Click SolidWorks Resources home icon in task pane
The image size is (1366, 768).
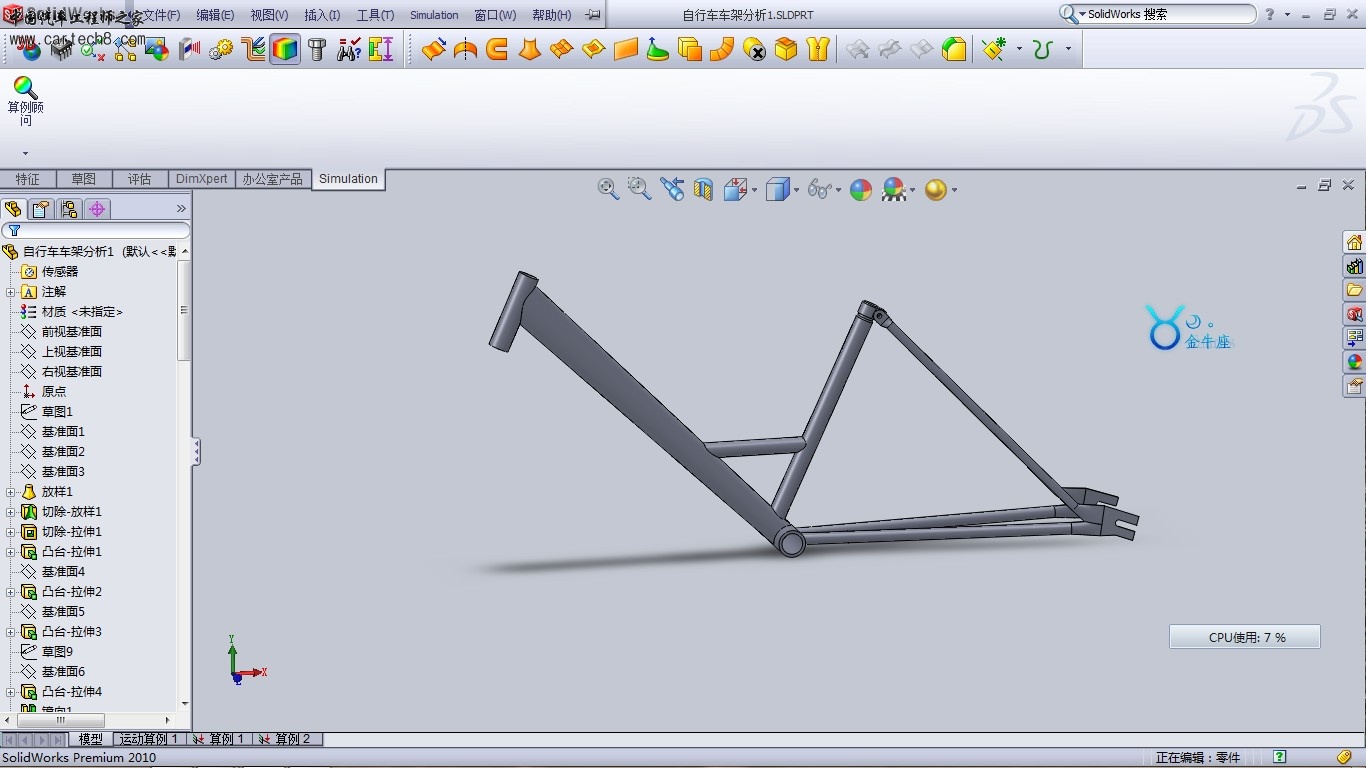pyautogui.click(x=1354, y=242)
